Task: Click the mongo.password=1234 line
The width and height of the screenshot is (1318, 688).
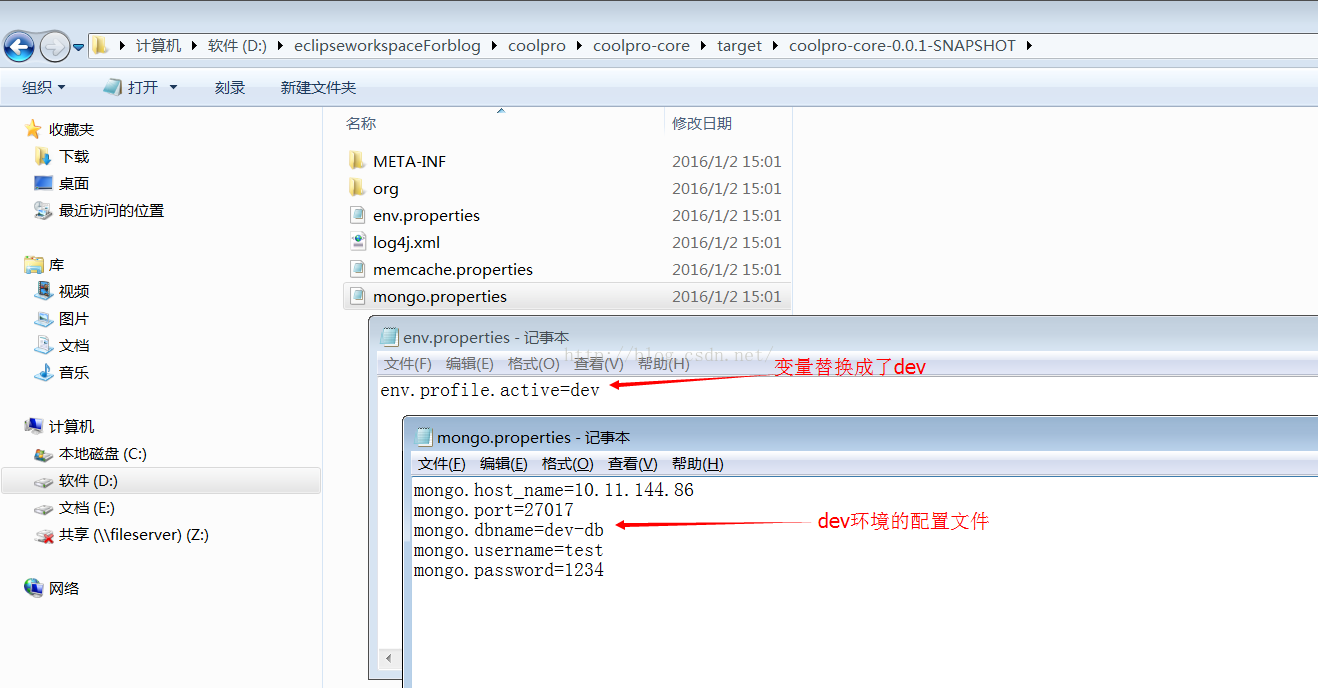Action: [509, 570]
